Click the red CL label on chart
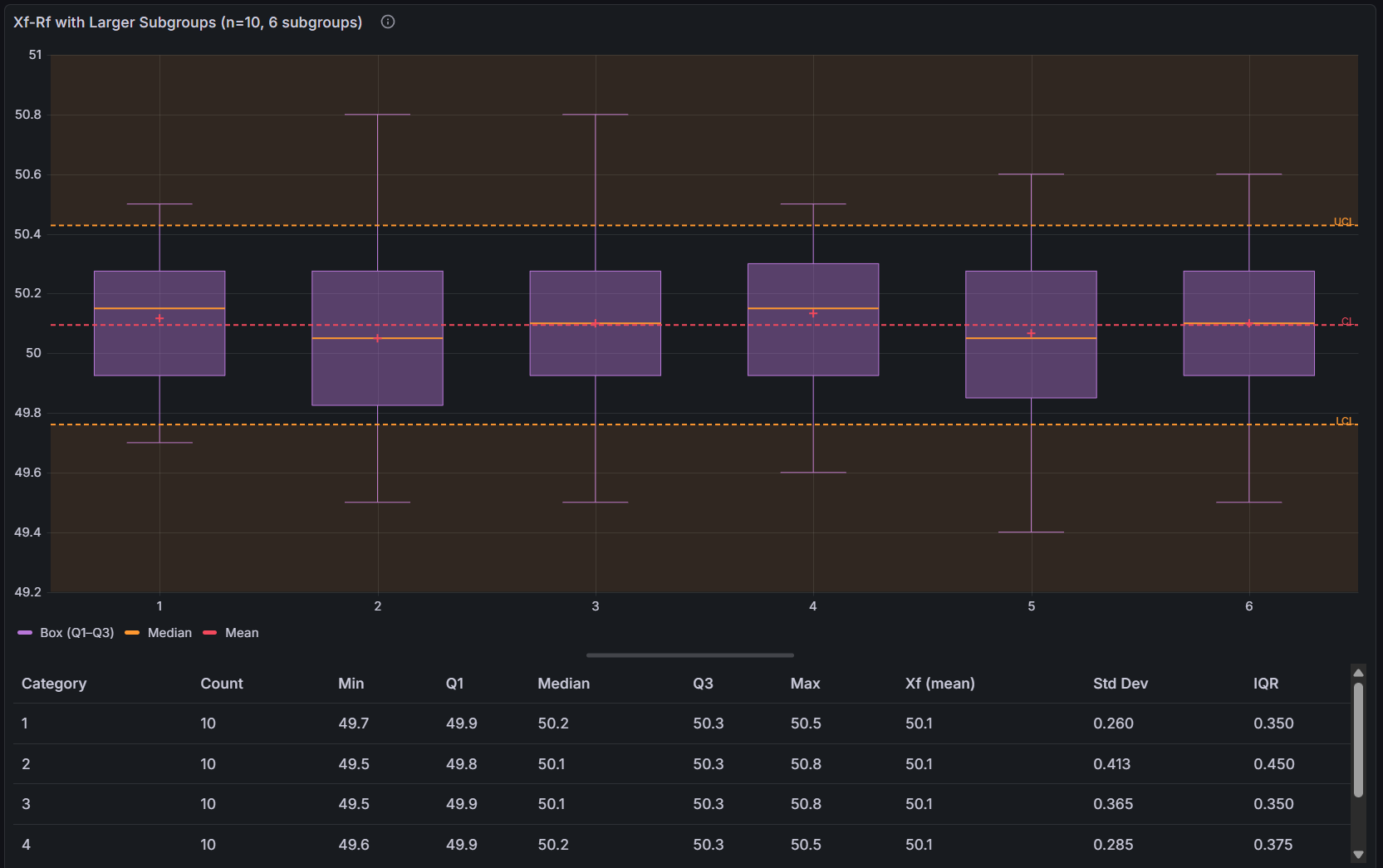 [1346, 321]
